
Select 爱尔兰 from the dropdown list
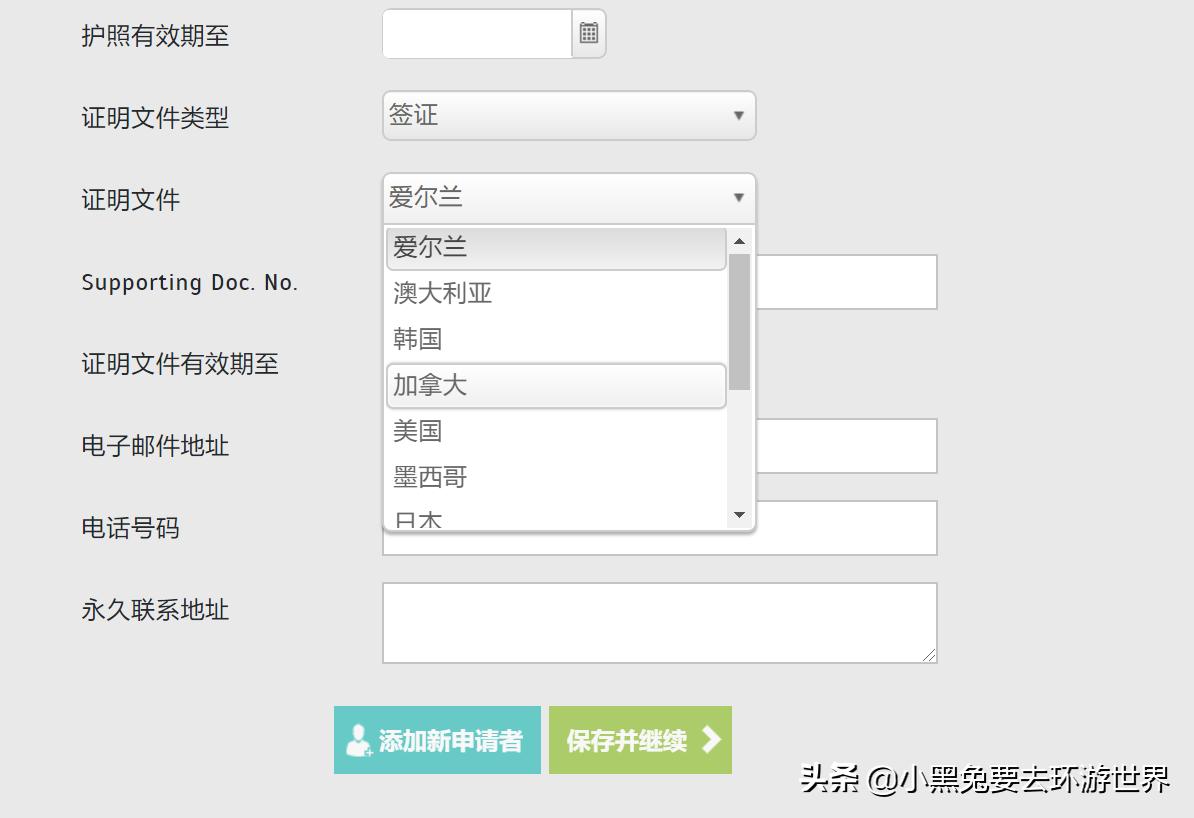coord(555,248)
